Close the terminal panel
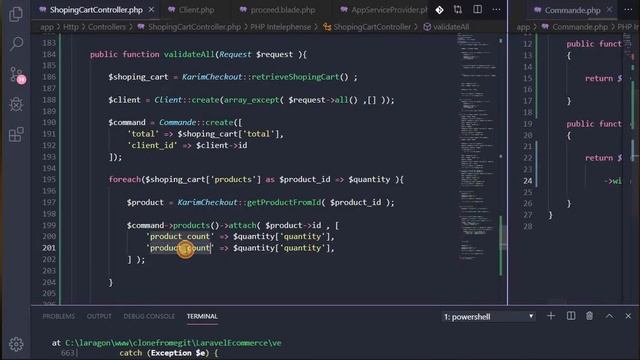Viewport: 640px width, 360px height. (x=628, y=316)
